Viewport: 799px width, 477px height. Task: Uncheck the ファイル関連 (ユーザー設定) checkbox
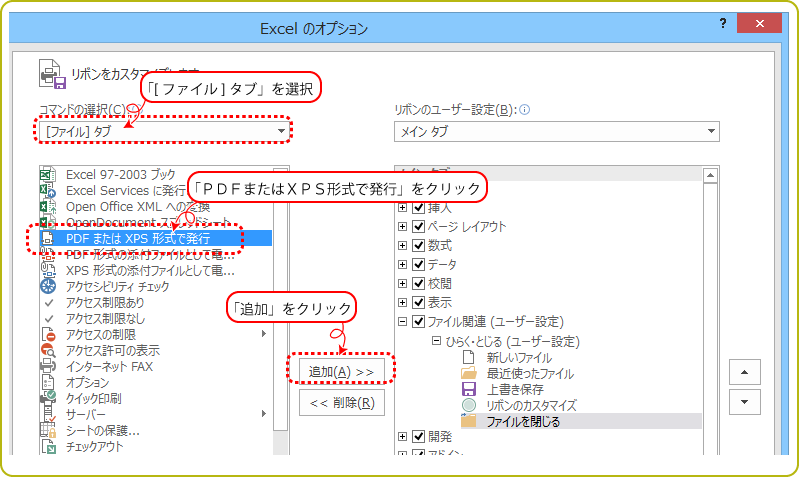pos(418,322)
